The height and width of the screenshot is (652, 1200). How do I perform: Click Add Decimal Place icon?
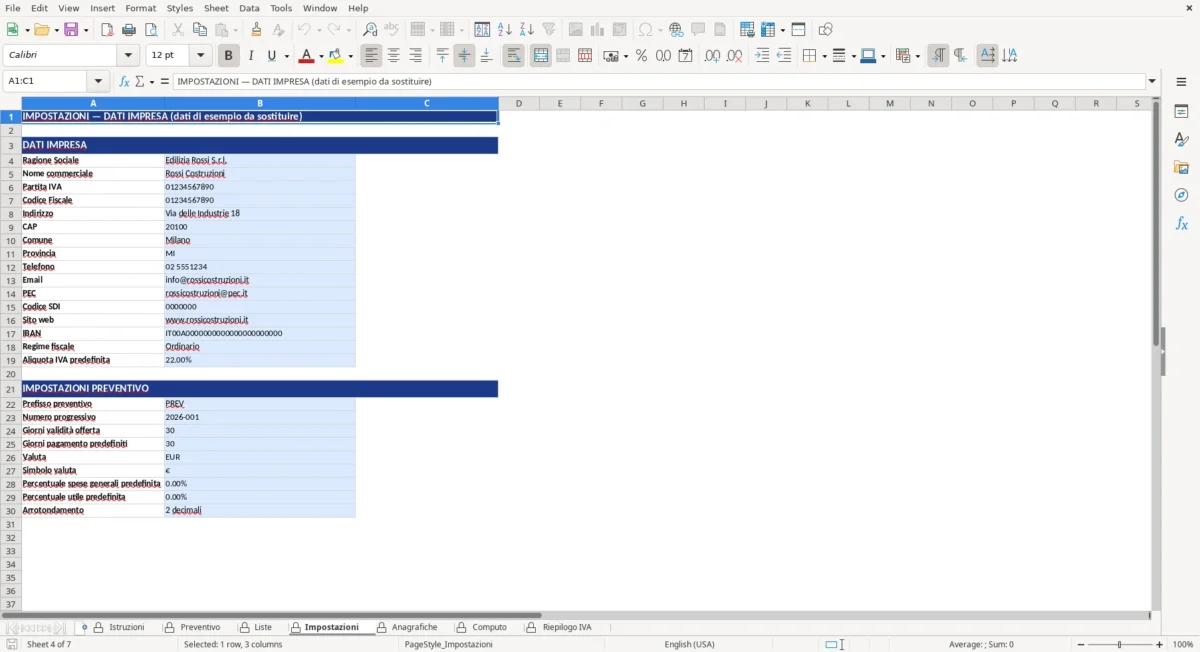tap(712, 56)
